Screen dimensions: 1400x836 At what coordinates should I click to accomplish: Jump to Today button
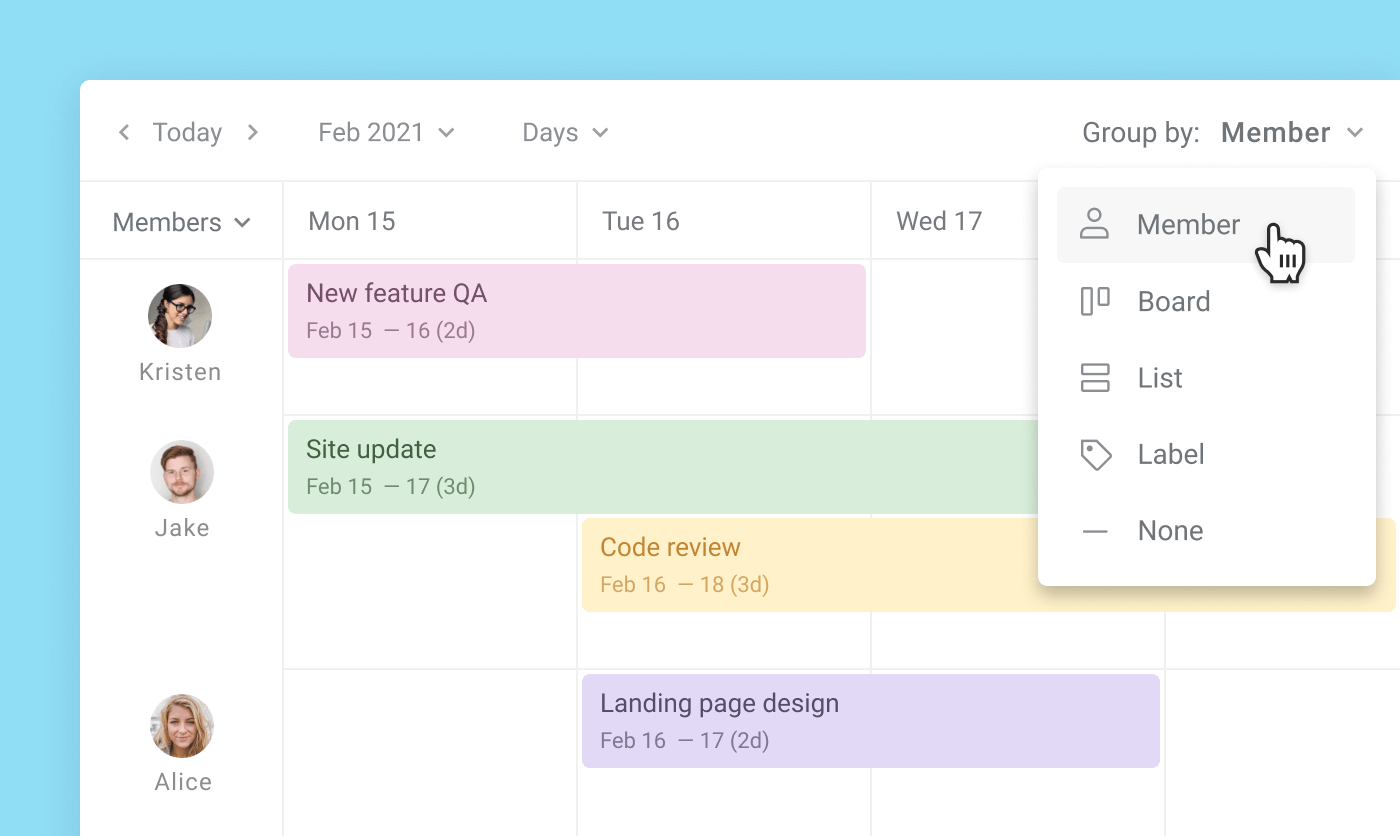(x=187, y=132)
